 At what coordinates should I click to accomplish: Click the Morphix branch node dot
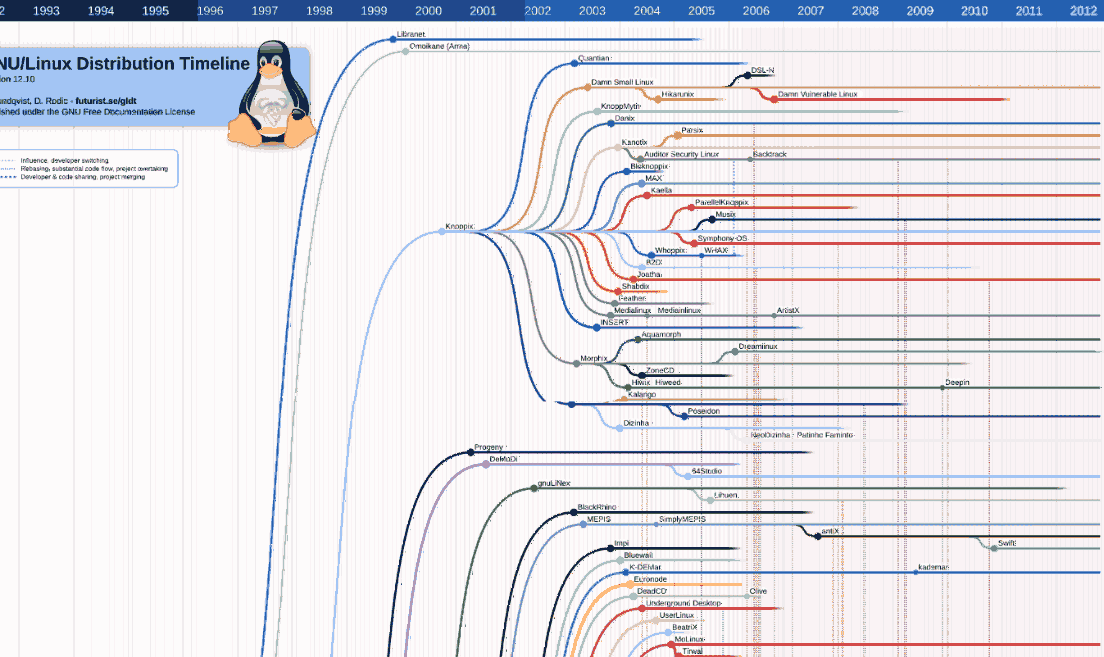pos(577,363)
